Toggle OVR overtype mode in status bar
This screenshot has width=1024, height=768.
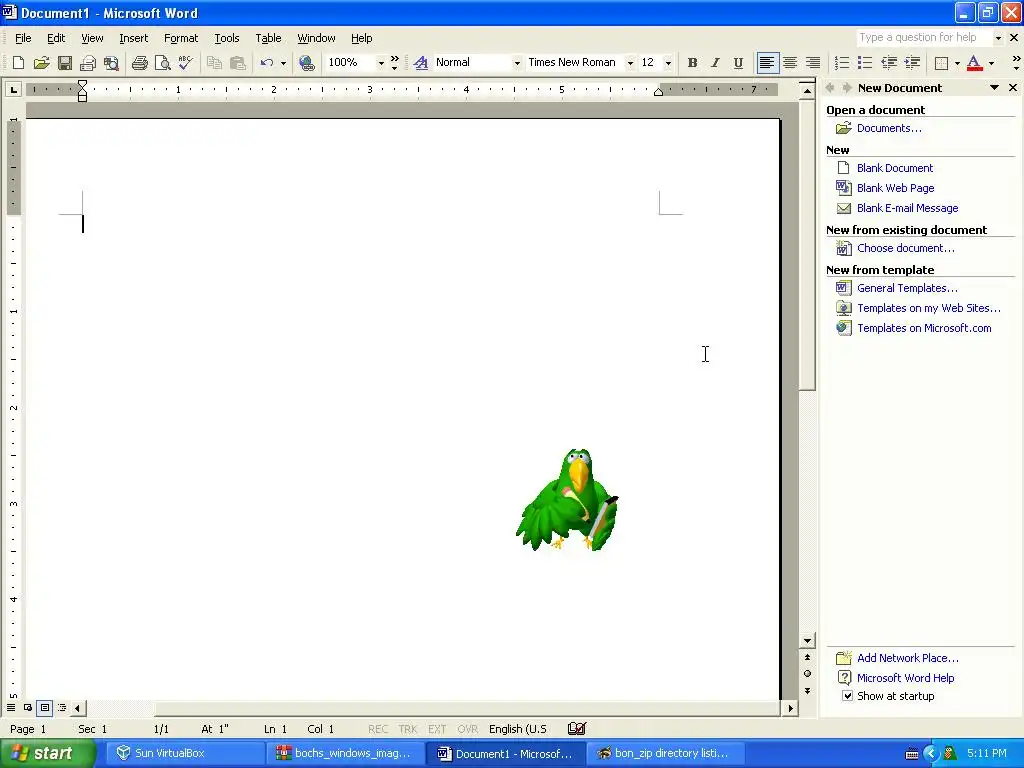[x=467, y=729]
